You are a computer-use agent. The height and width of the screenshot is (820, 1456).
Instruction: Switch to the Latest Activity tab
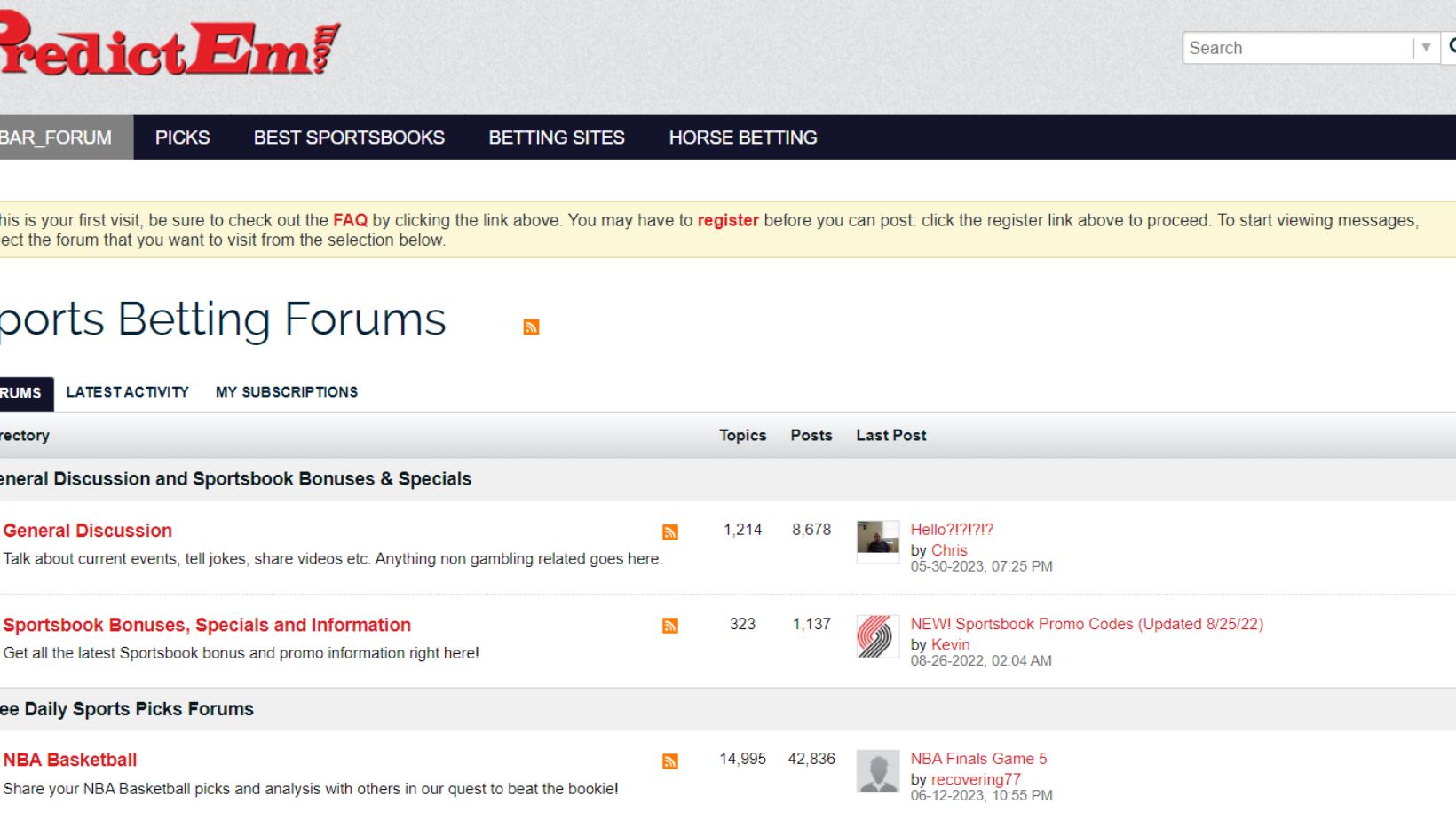128,392
